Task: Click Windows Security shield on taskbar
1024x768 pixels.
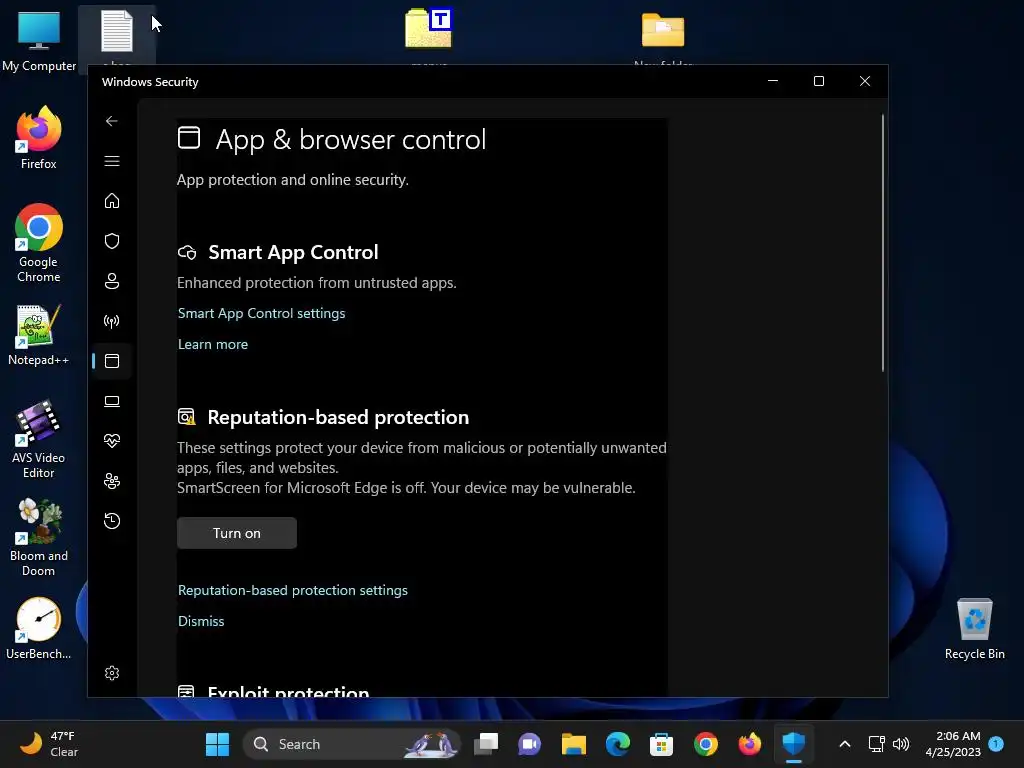Action: click(x=793, y=744)
